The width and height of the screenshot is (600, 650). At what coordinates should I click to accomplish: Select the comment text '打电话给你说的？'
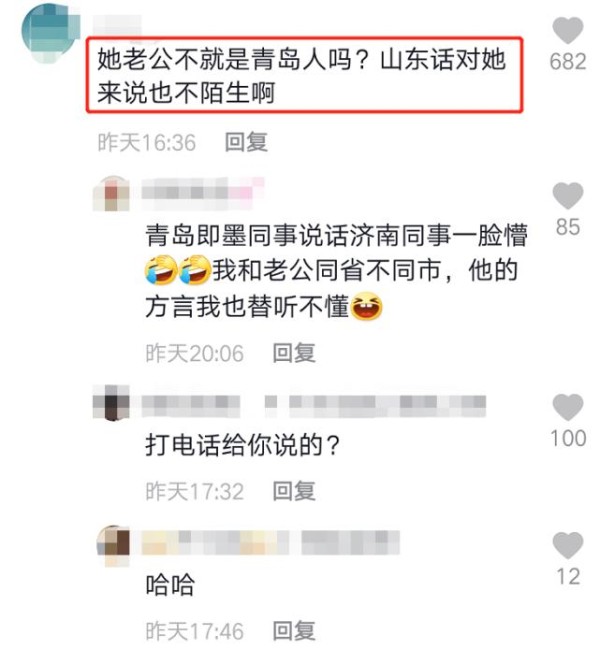pyautogui.click(x=243, y=446)
